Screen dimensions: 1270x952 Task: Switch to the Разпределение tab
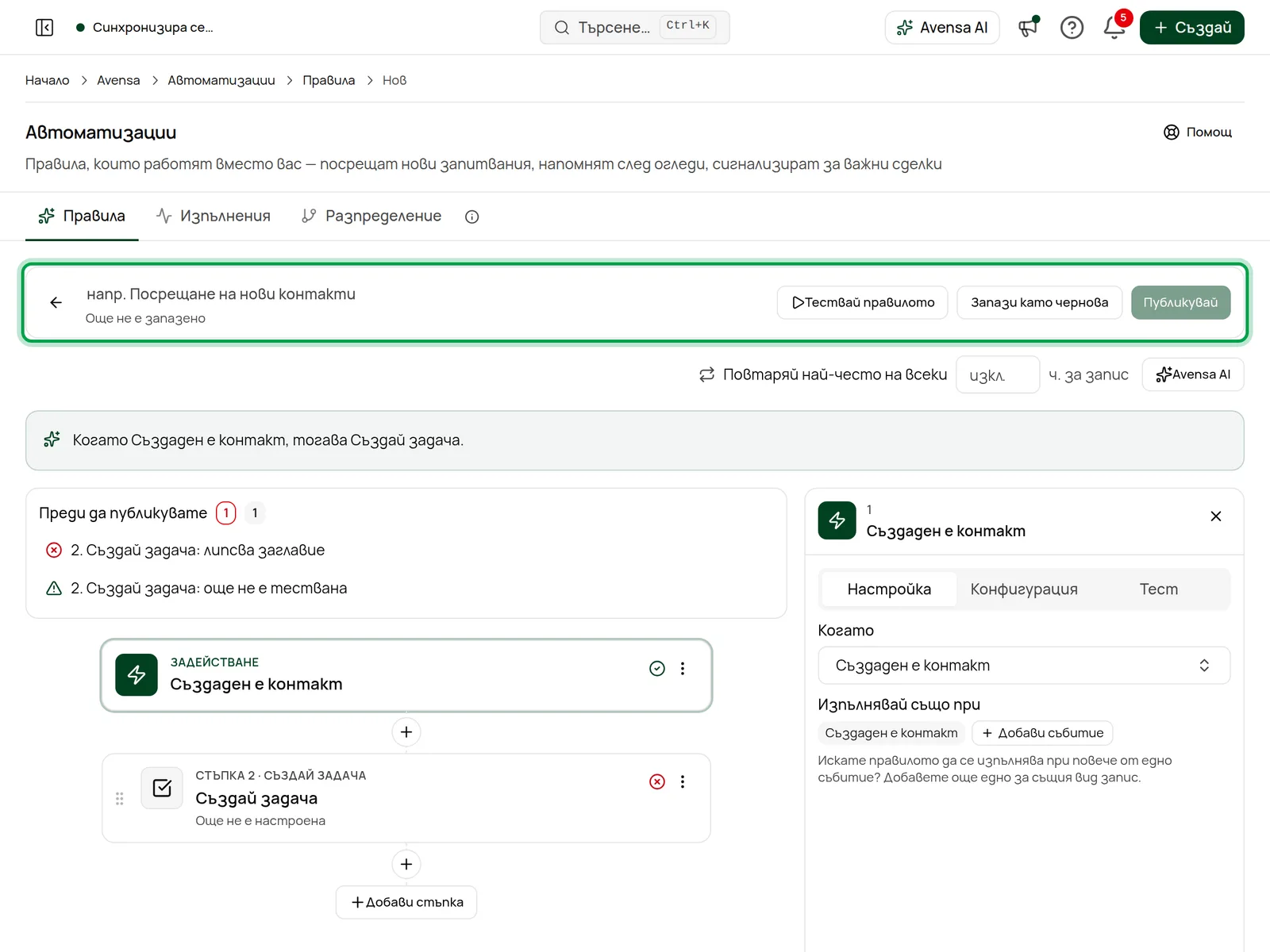click(371, 216)
